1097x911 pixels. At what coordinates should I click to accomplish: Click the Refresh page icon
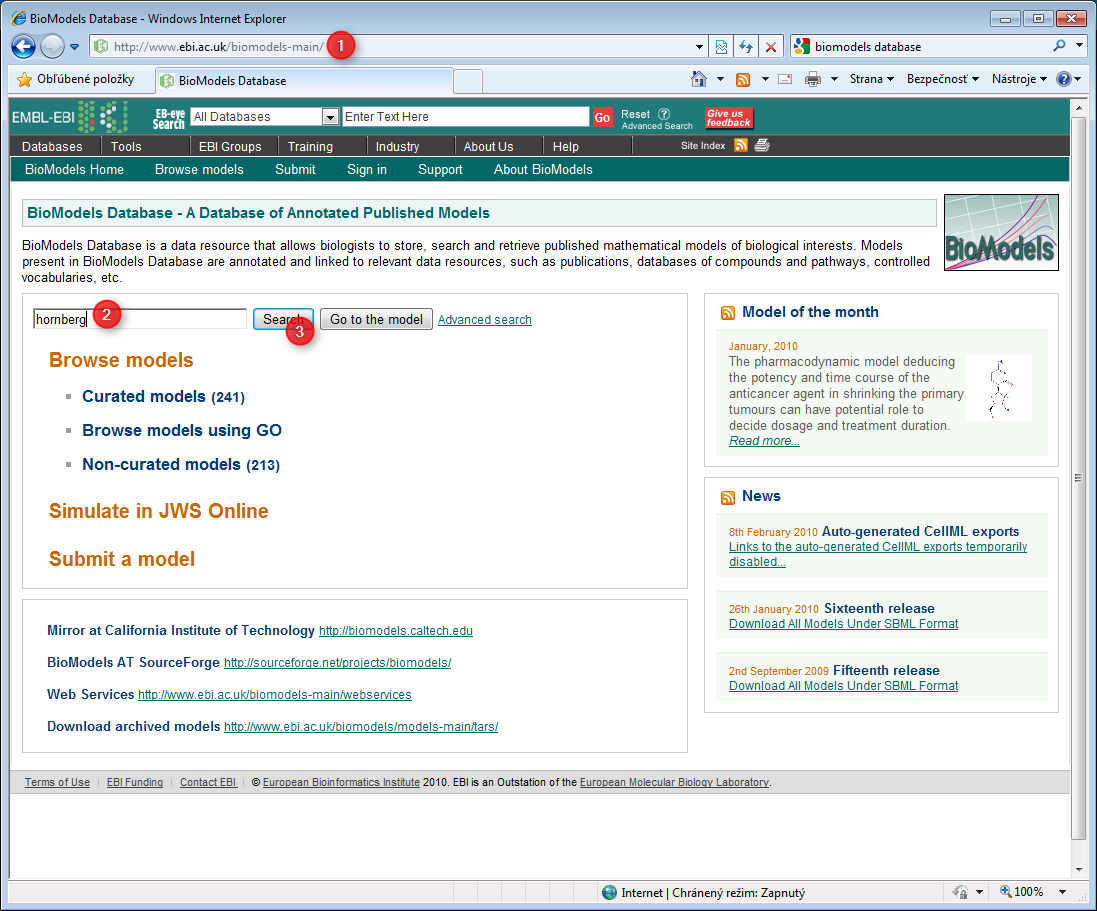(x=746, y=47)
